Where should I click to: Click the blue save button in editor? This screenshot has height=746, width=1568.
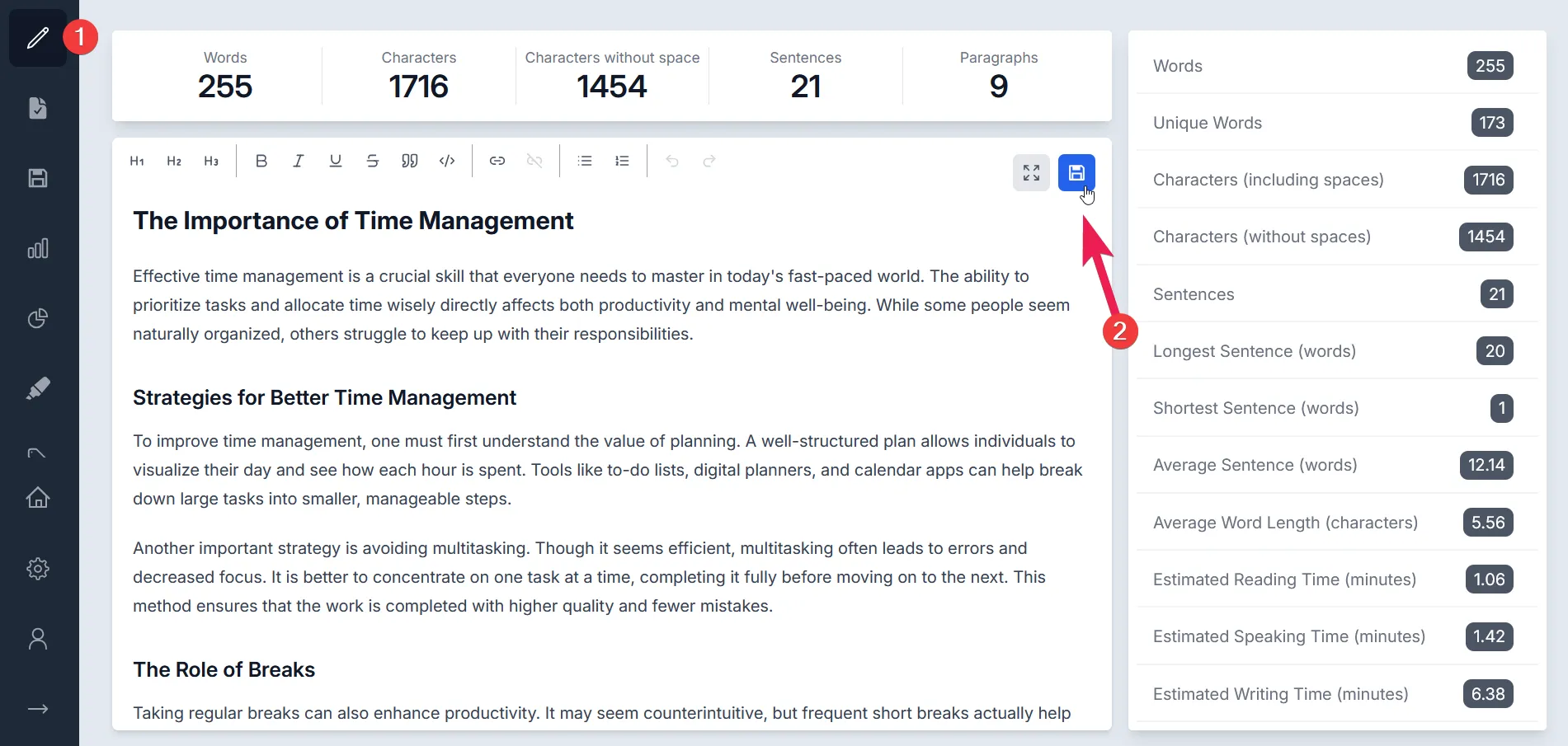[x=1076, y=173]
